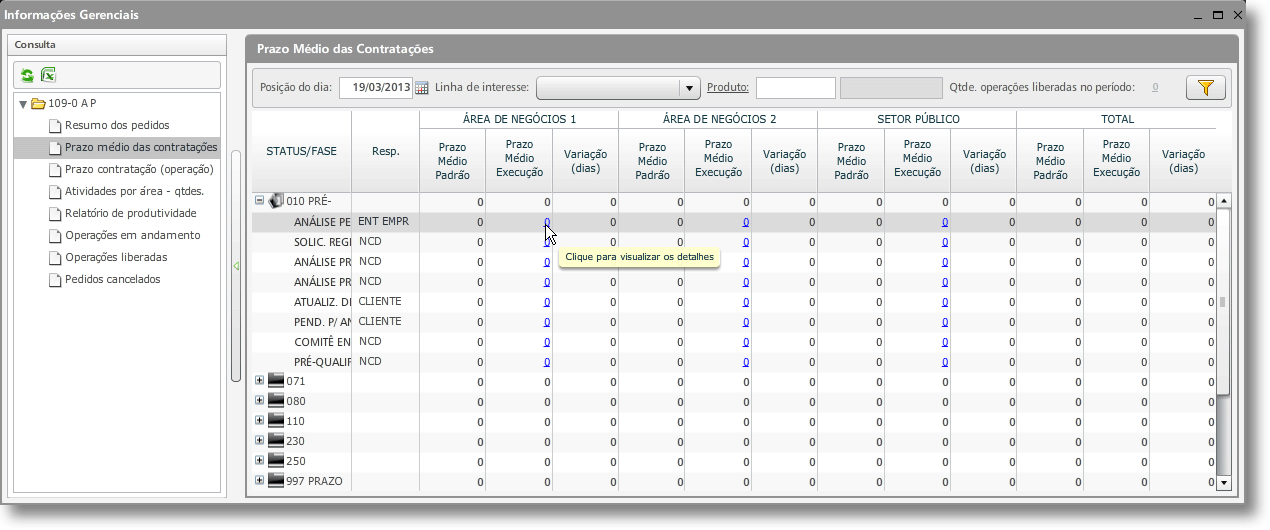Screen dimensions: 1270x530
Task: Open Resumo dos pedidos
Action: click(x=117, y=125)
